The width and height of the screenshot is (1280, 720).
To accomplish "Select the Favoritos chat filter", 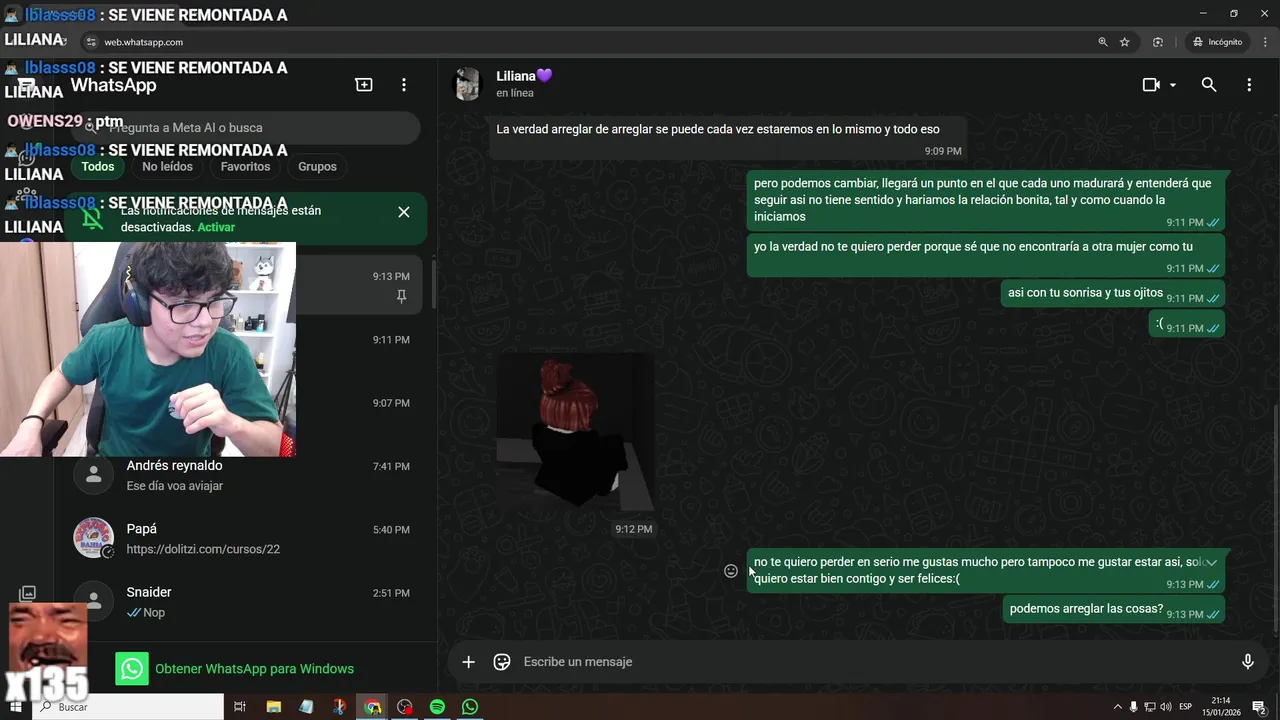I will pos(245,167).
